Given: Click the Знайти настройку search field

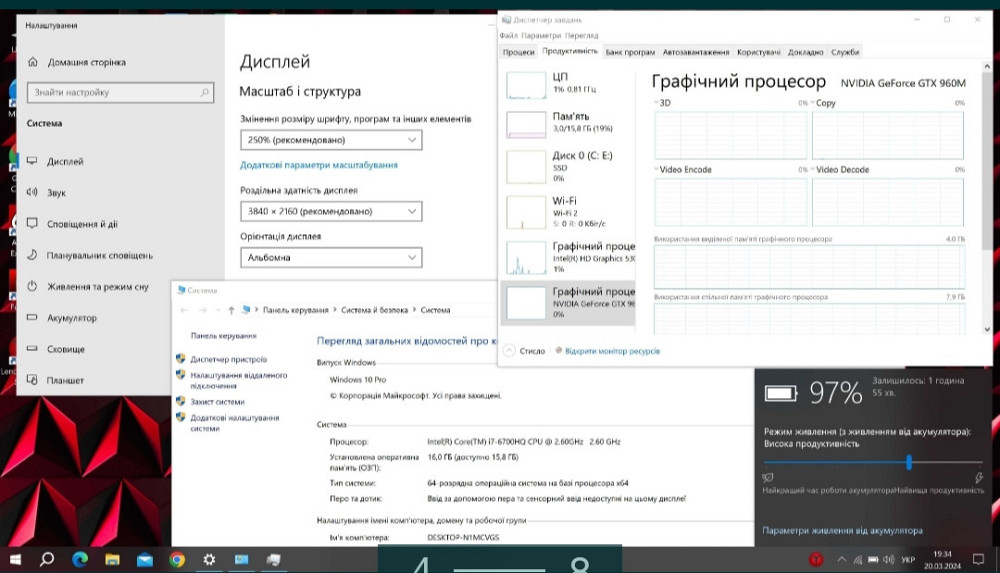Looking at the screenshot, I should coord(120,93).
